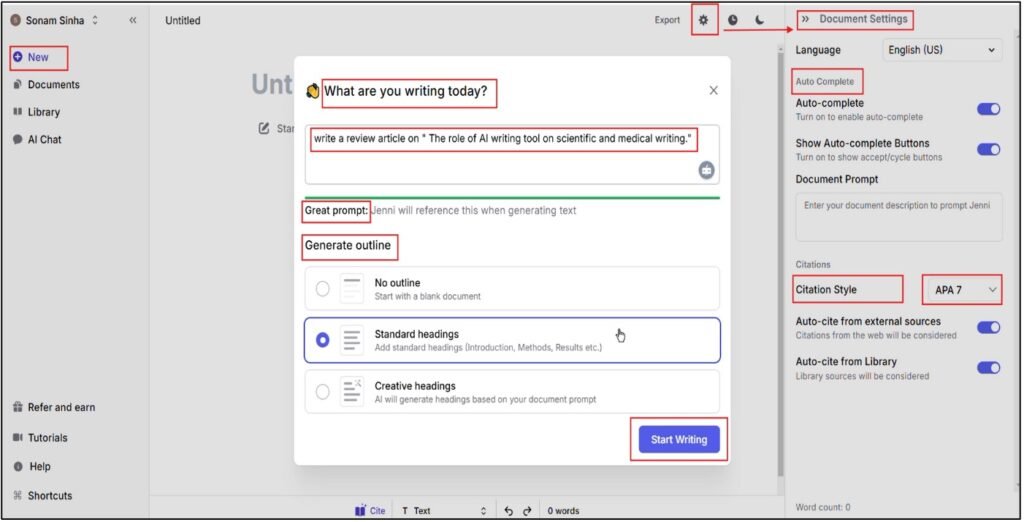Click the Refer and earn gift icon

pyautogui.click(x=18, y=407)
